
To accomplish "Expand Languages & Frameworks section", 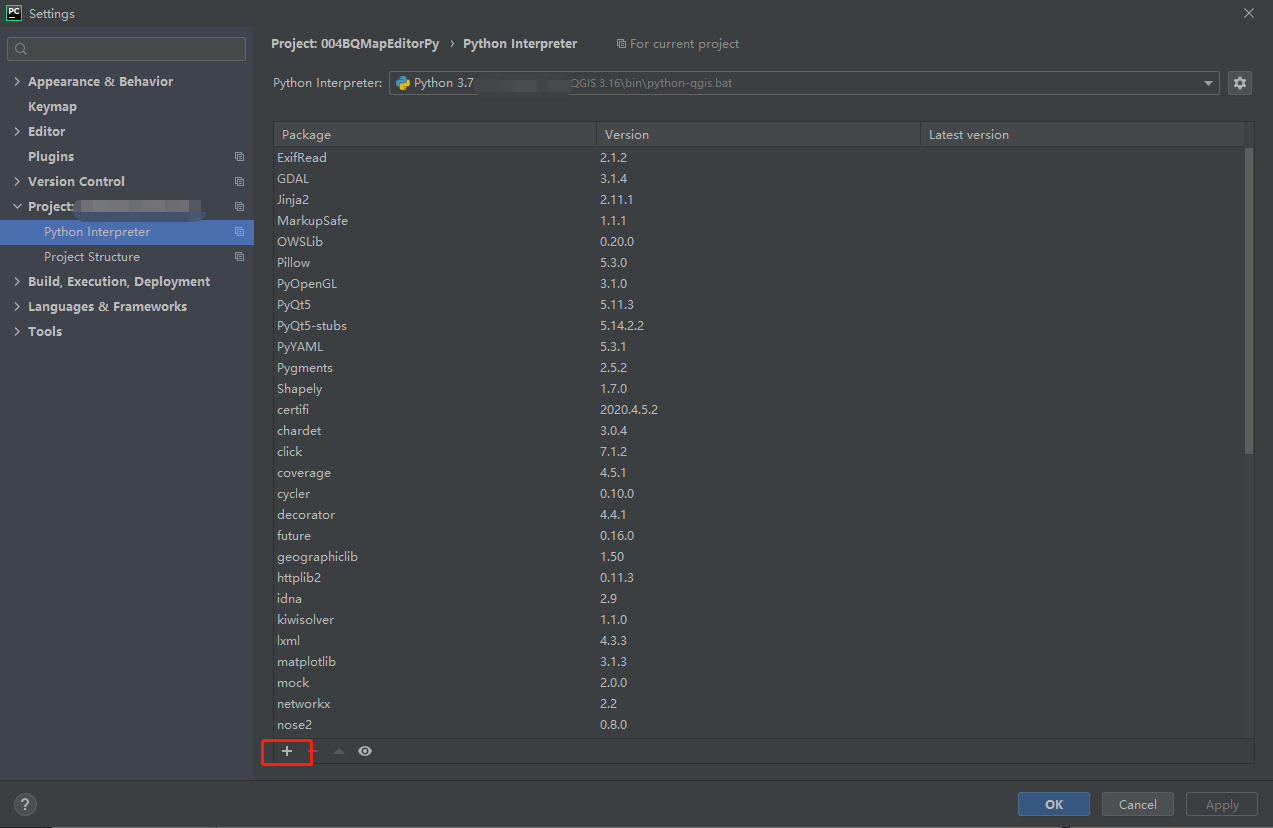I will tap(17, 307).
